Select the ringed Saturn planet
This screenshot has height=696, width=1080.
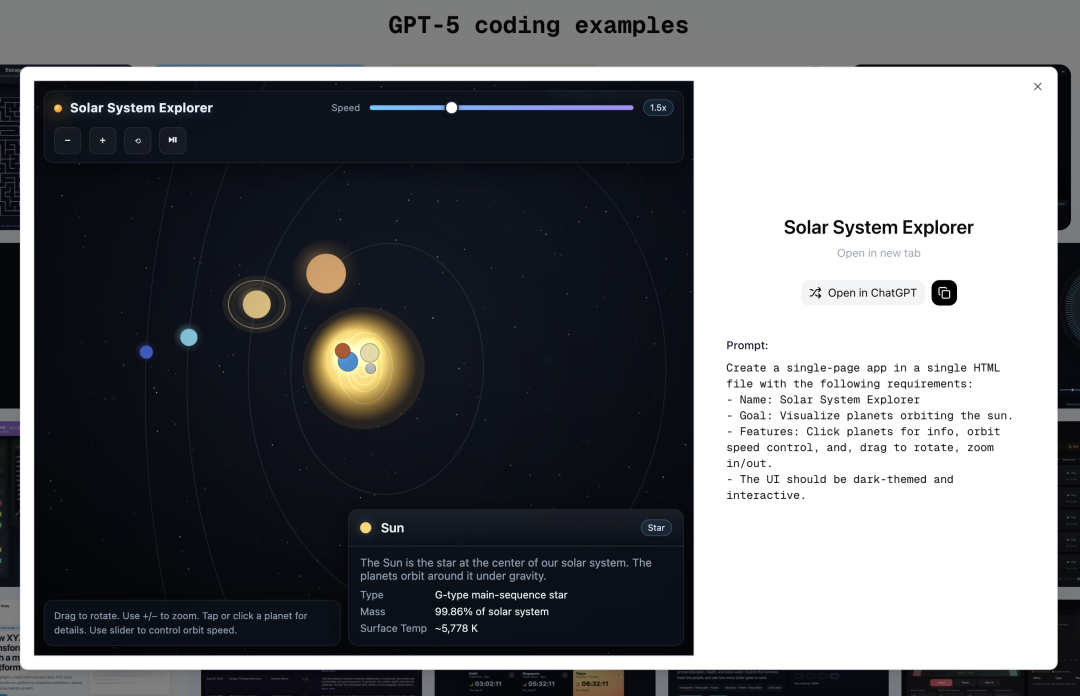point(257,305)
